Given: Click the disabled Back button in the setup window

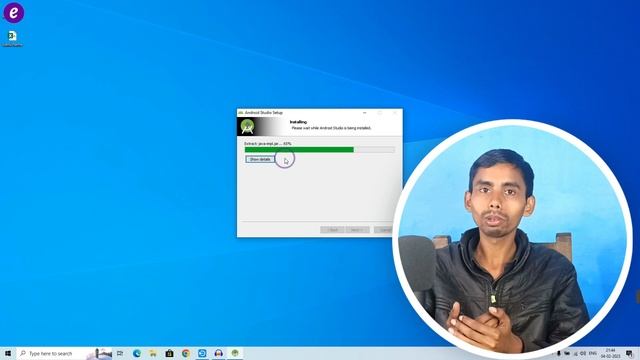Looking at the screenshot, I should pos(332,230).
